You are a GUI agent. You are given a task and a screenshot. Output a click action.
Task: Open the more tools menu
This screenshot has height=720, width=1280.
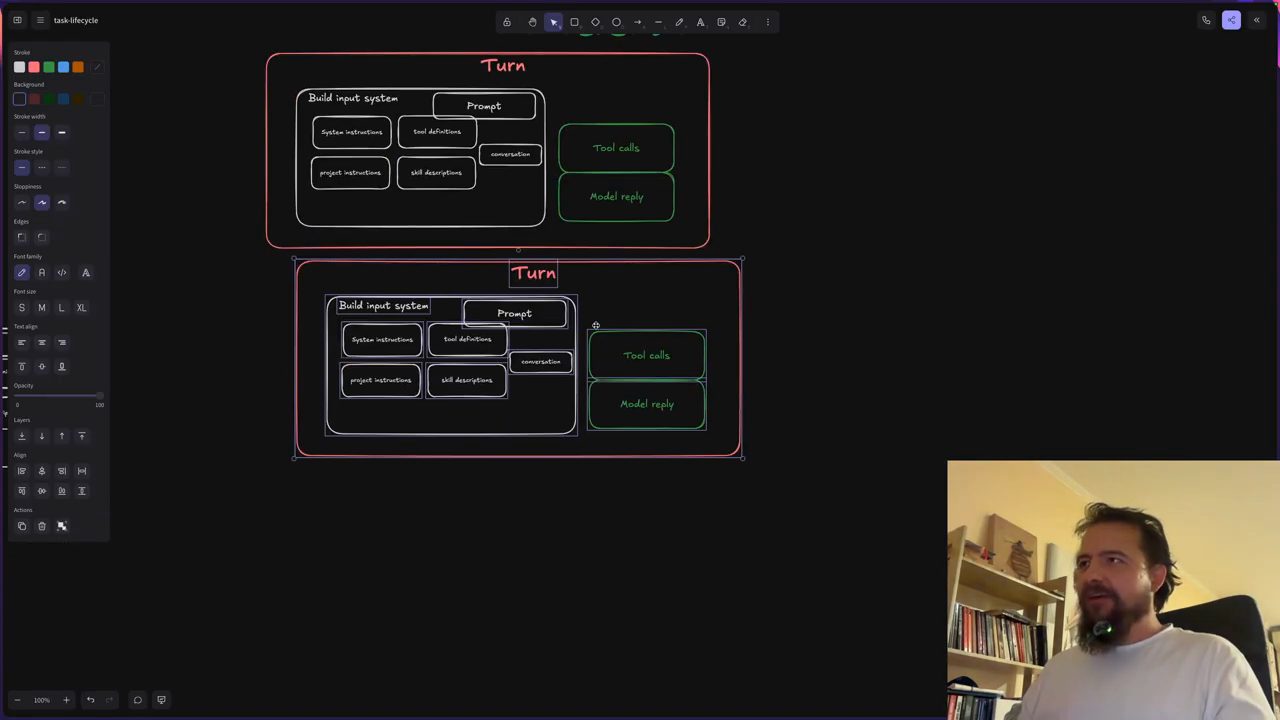coord(768,22)
